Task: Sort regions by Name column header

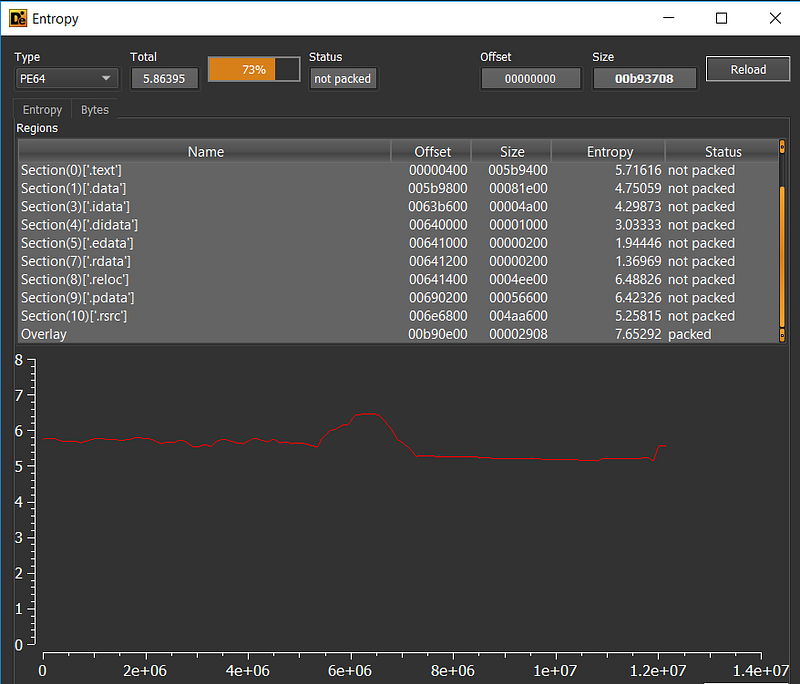Action: tap(205, 151)
